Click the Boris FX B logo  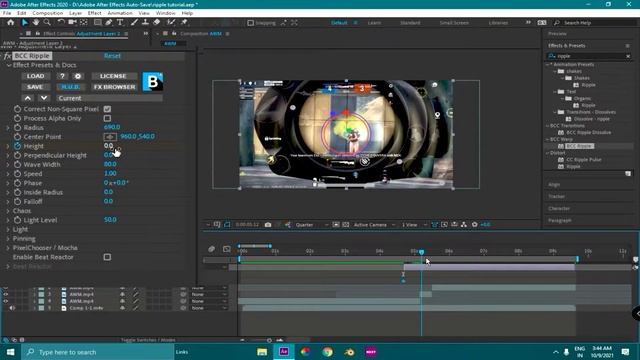[153, 82]
